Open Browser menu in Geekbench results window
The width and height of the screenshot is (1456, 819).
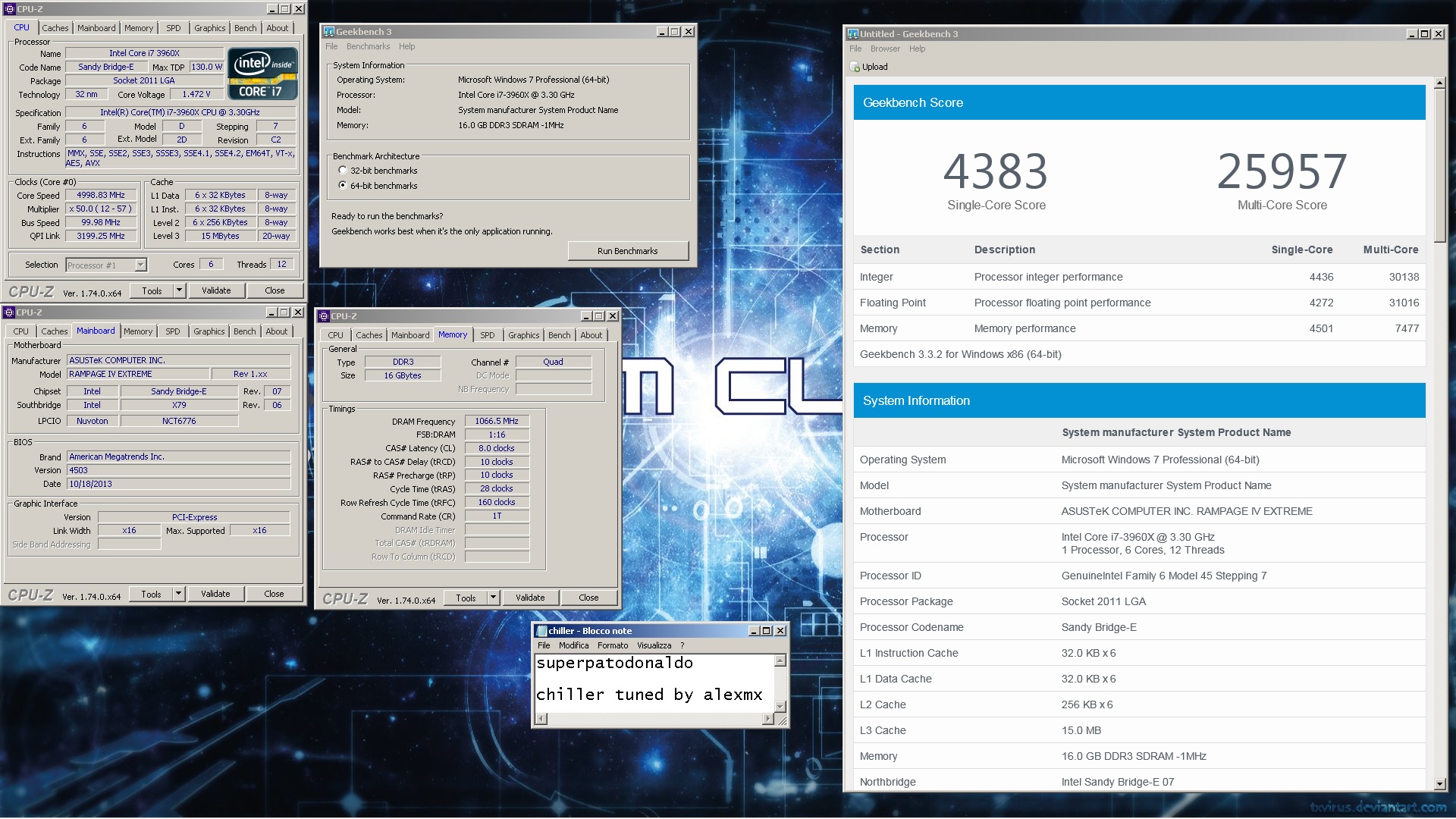[x=885, y=49]
